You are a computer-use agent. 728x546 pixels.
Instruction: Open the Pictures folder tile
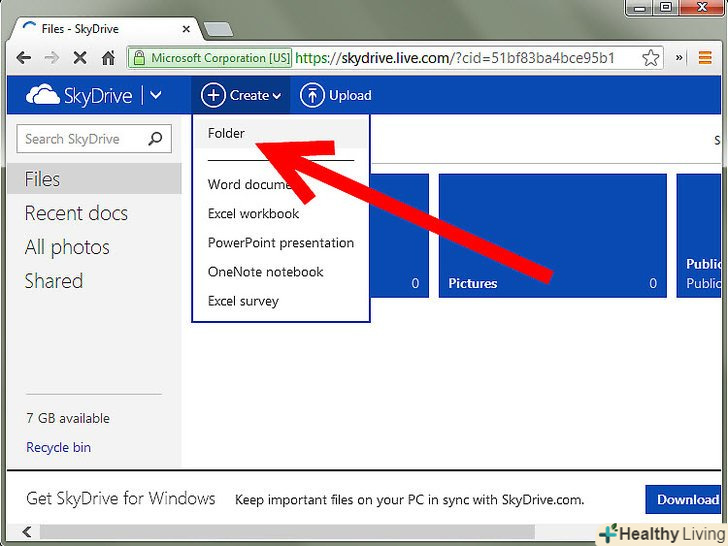552,235
